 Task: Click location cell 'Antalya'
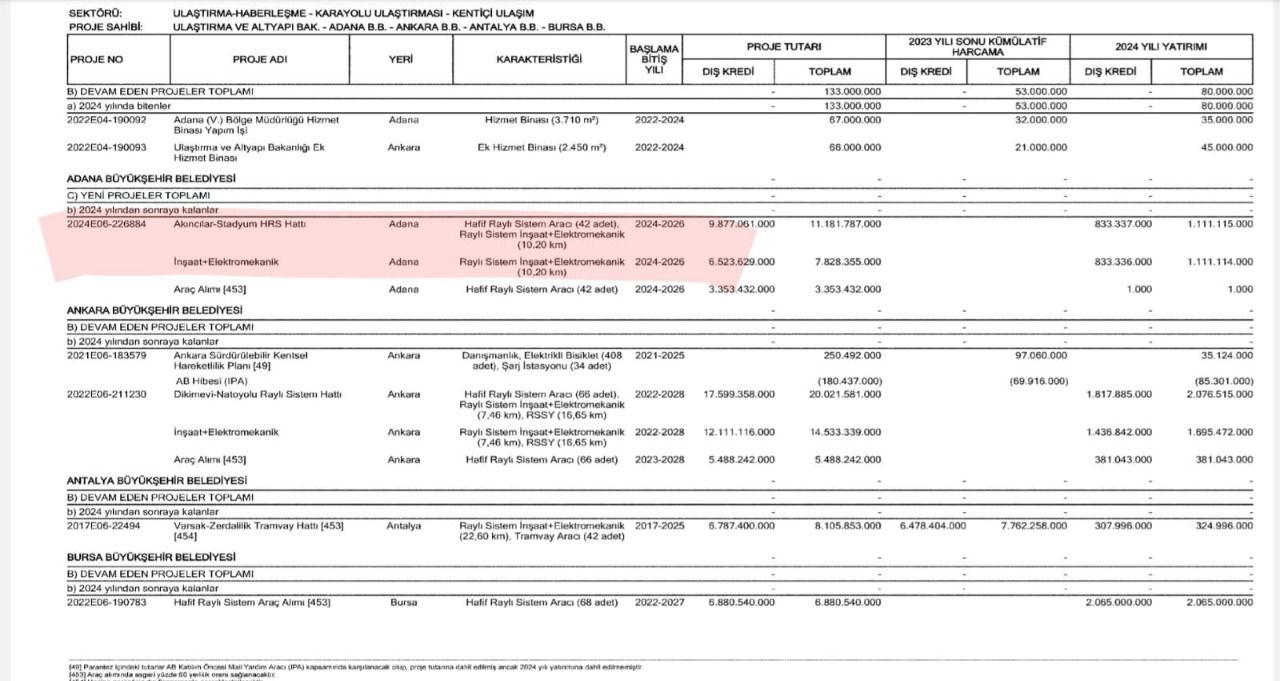pyautogui.click(x=404, y=526)
